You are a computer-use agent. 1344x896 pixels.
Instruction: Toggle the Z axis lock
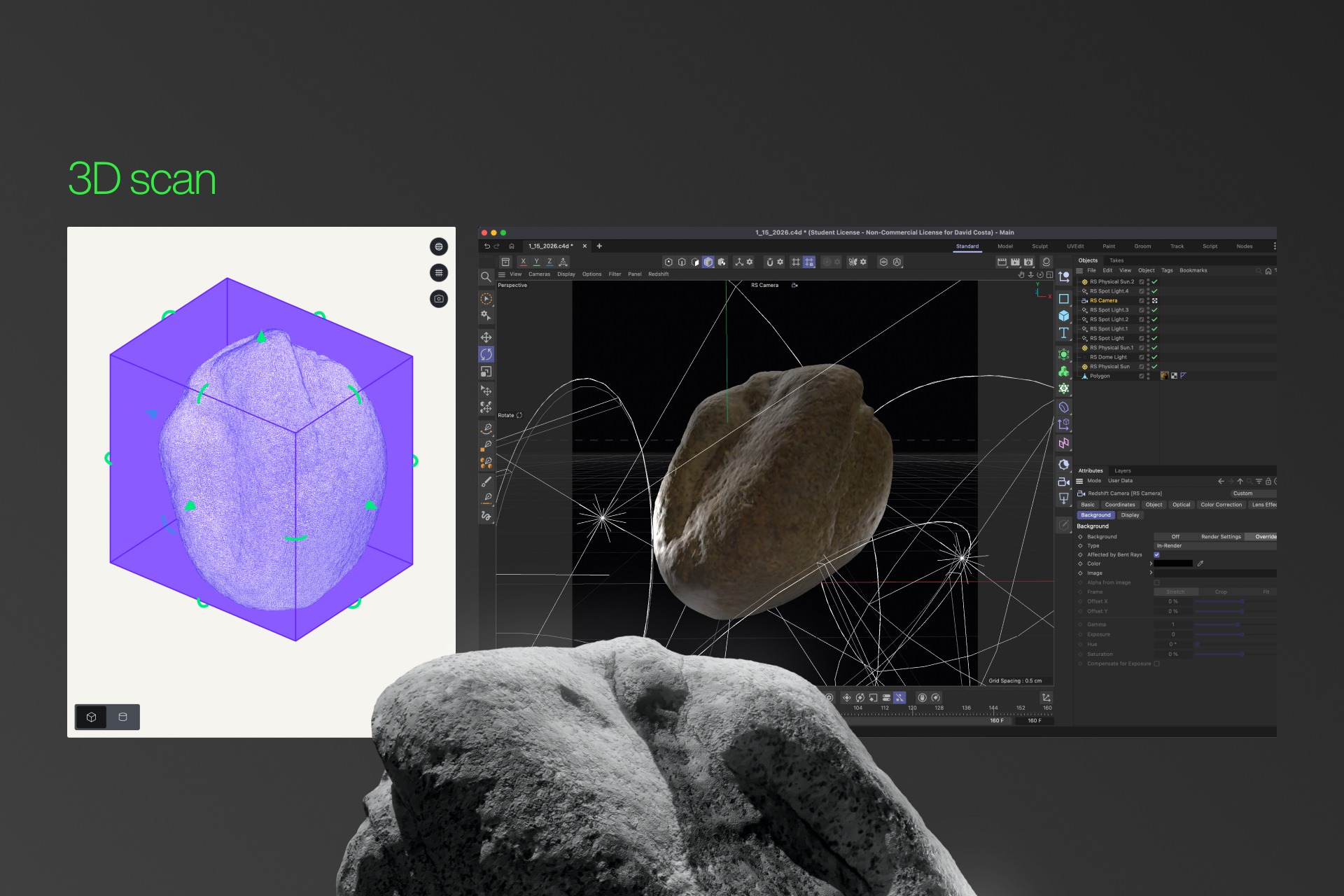549,262
